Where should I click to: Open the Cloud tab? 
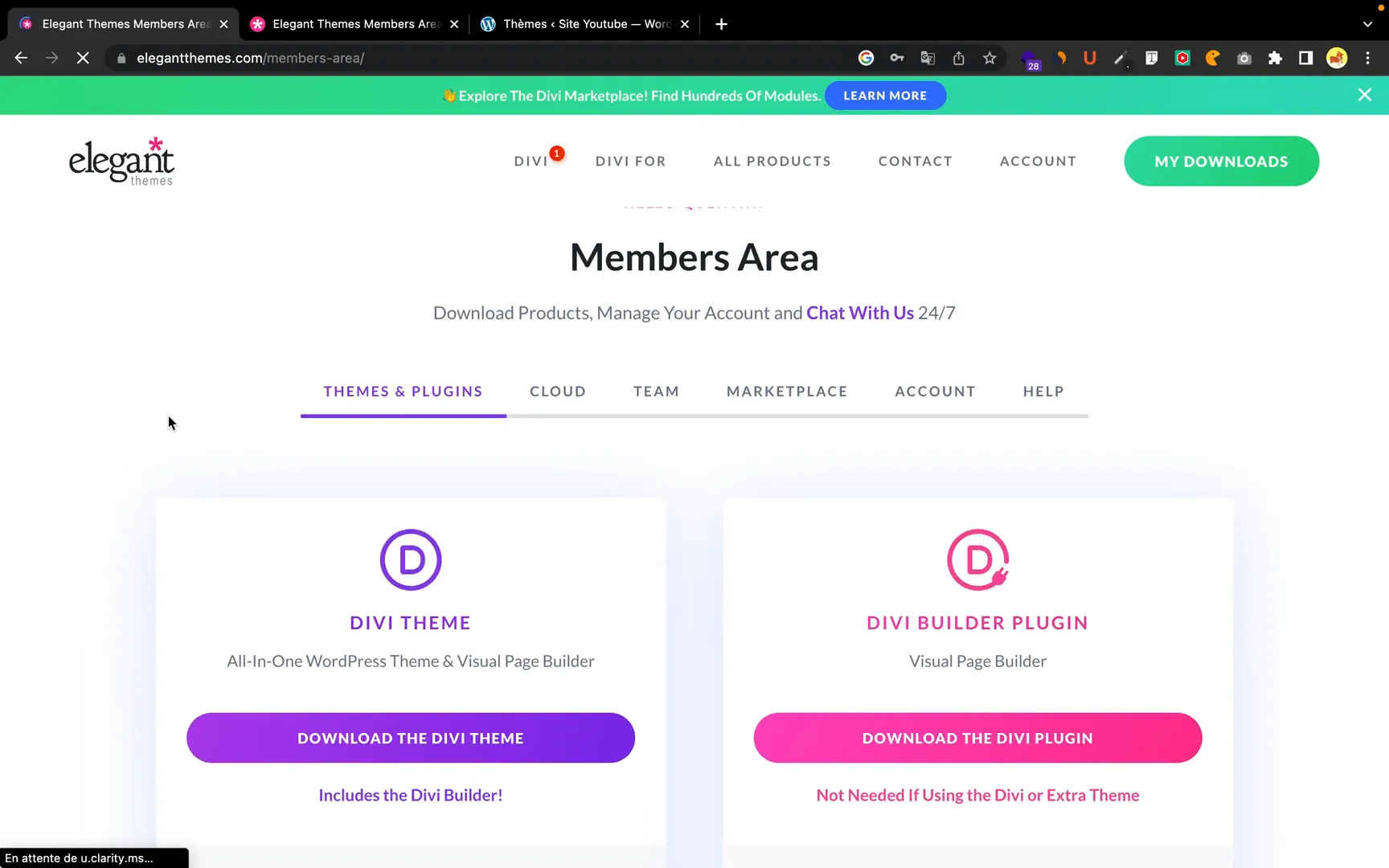click(x=558, y=391)
